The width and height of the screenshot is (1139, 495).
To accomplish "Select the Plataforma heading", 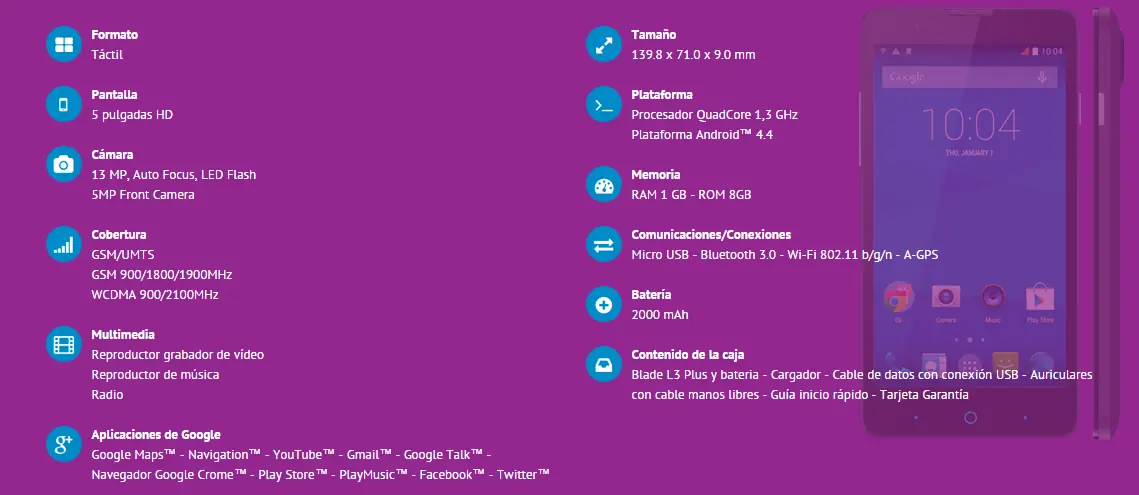I will click(662, 94).
